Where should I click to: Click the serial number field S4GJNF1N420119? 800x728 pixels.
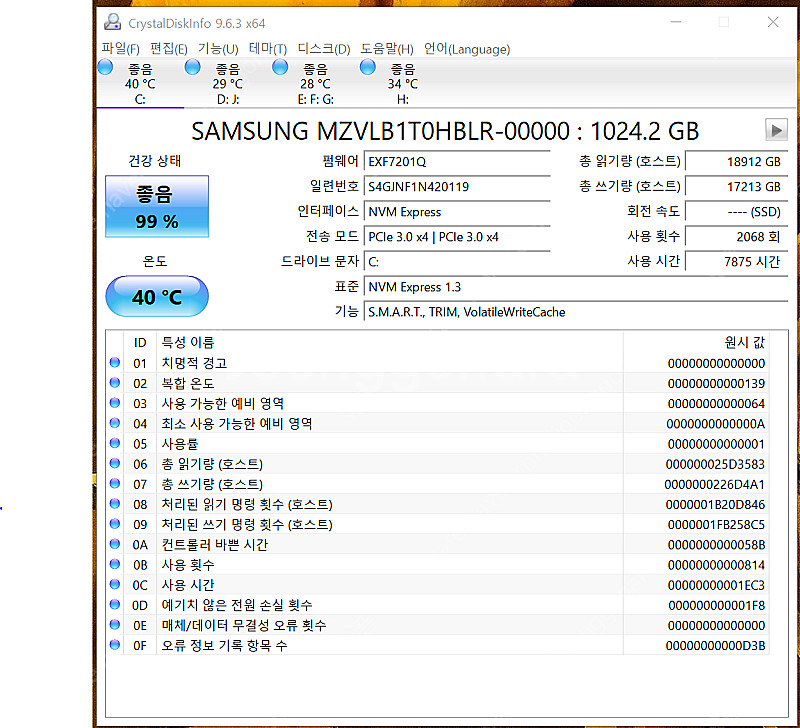(x=457, y=187)
